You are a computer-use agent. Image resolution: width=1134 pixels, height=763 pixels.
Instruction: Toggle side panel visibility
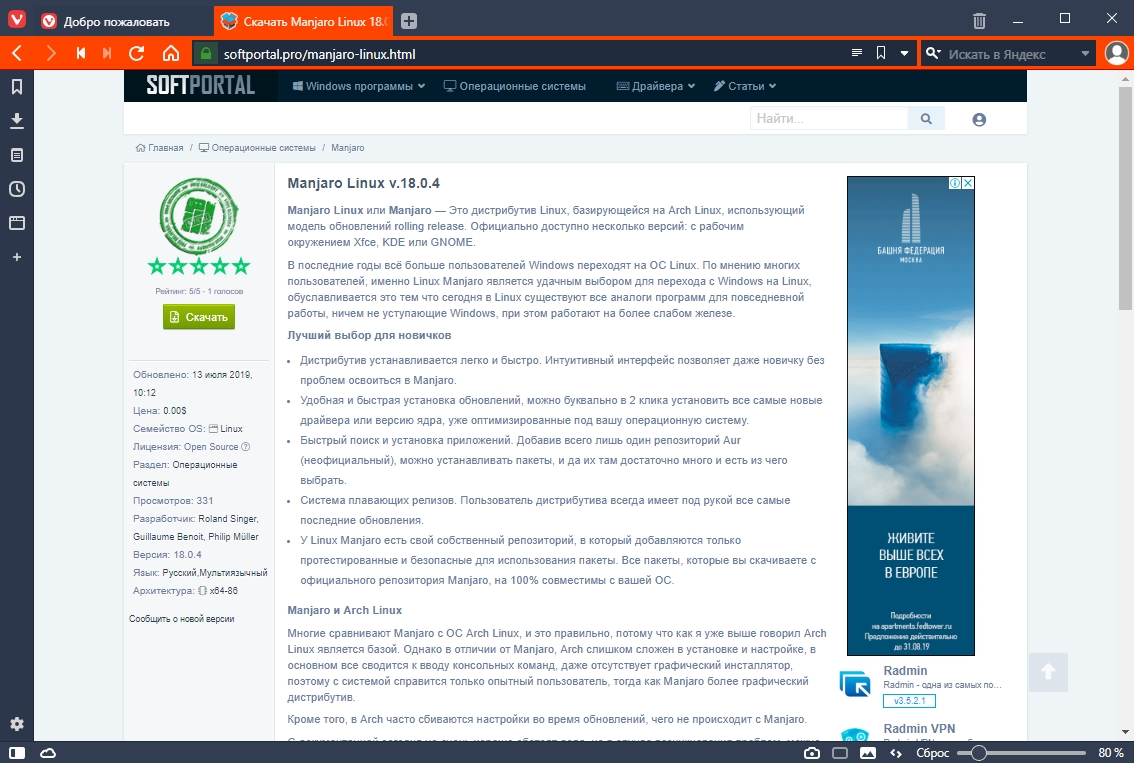tap(17, 753)
